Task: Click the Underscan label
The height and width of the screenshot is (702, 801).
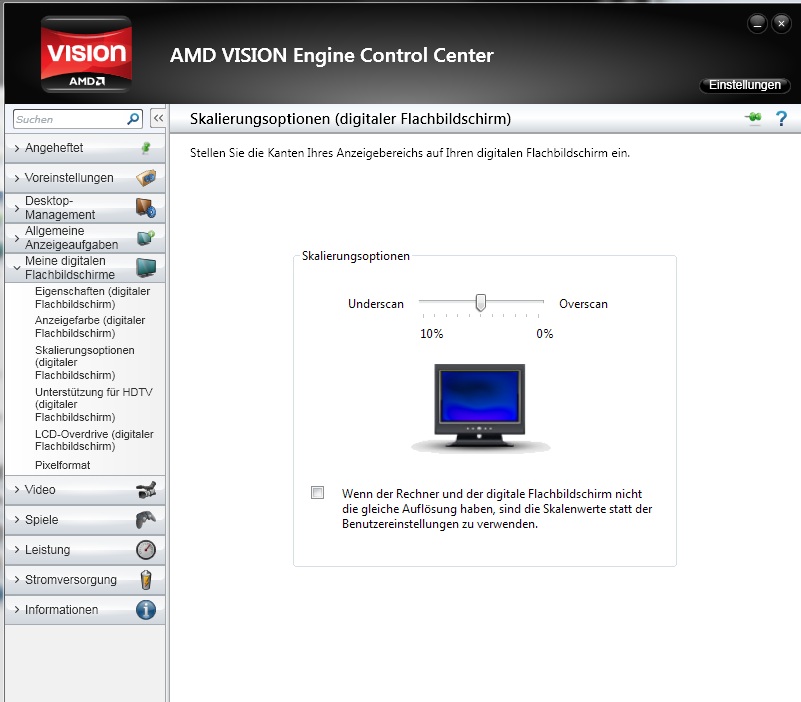Action: click(x=376, y=304)
